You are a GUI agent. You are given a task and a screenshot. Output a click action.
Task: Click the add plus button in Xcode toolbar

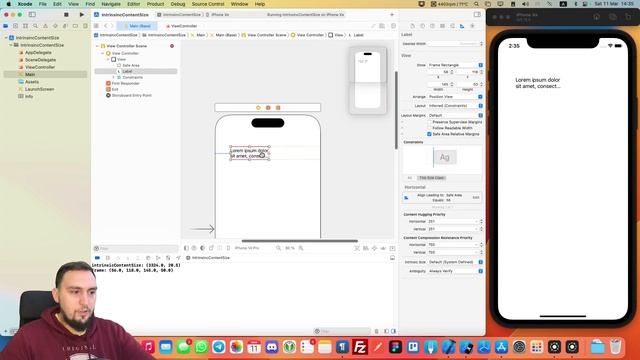pyautogui.click(x=392, y=15)
